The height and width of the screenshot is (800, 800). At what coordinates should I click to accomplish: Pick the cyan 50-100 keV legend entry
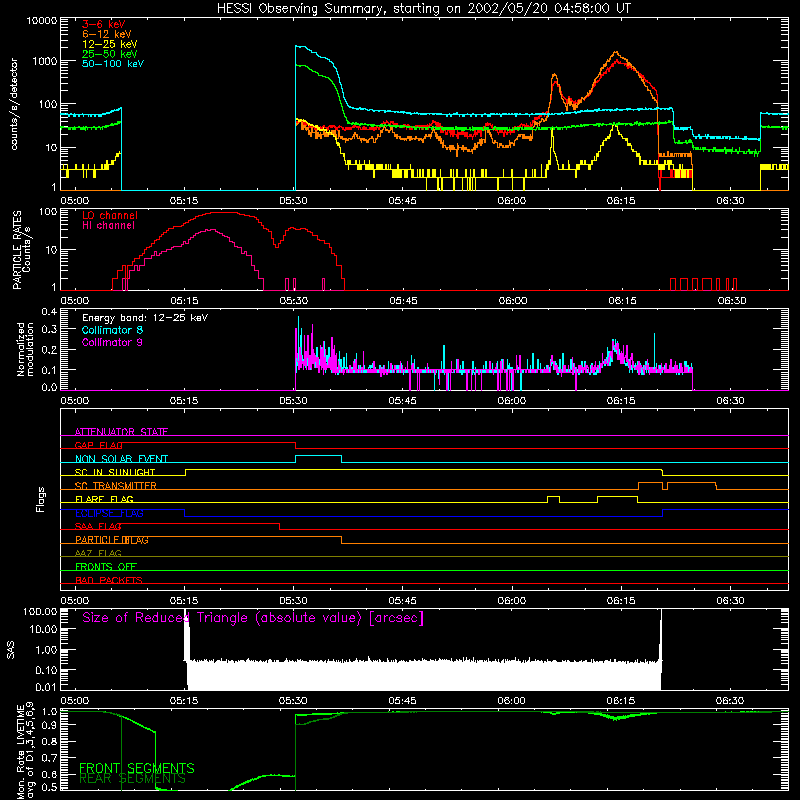pyautogui.click(x=113, y=64)
